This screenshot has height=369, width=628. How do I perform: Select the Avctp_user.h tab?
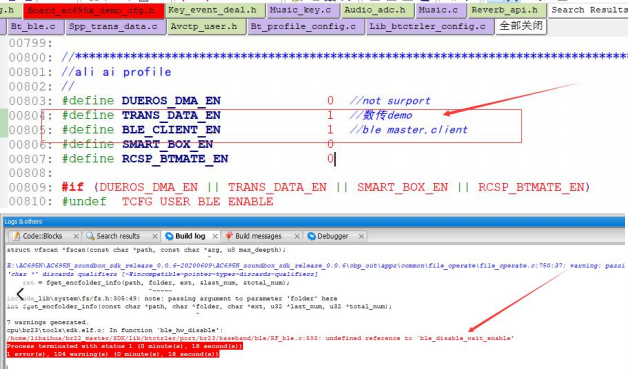click(x=206, y=27)
